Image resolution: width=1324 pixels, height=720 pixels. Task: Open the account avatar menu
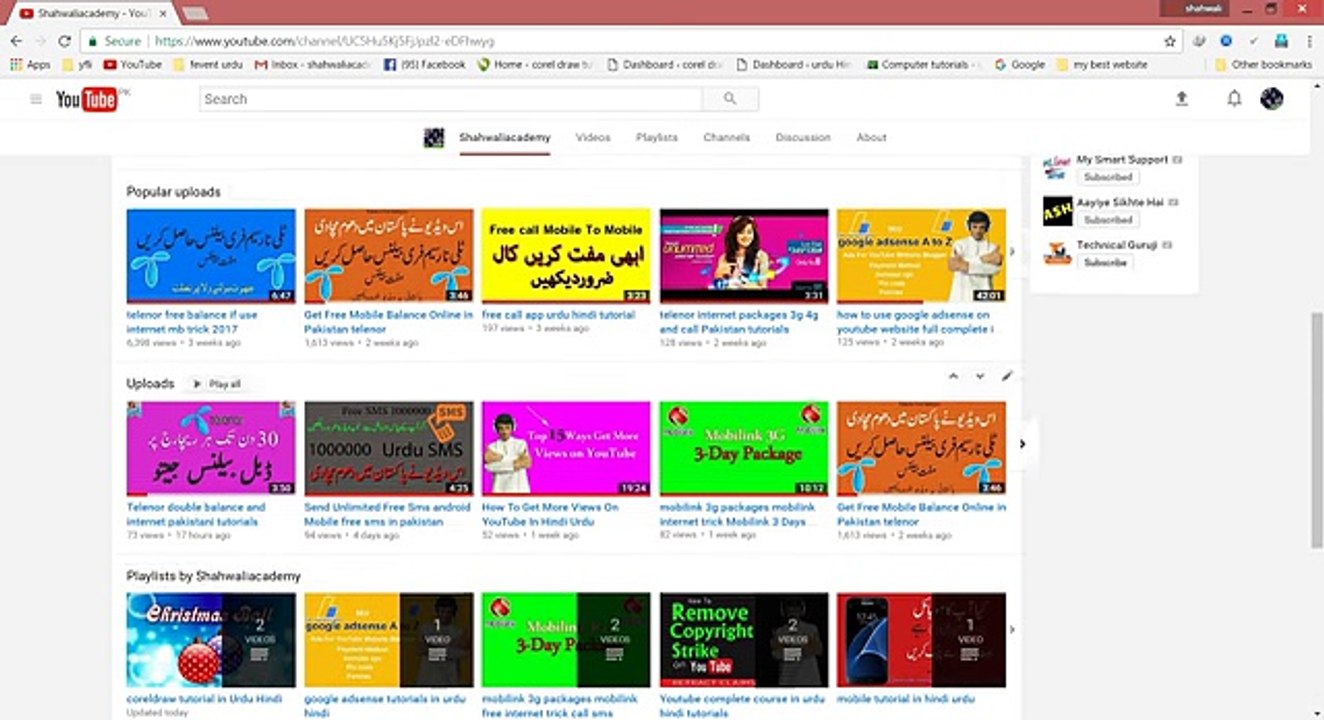[1272, 99]
